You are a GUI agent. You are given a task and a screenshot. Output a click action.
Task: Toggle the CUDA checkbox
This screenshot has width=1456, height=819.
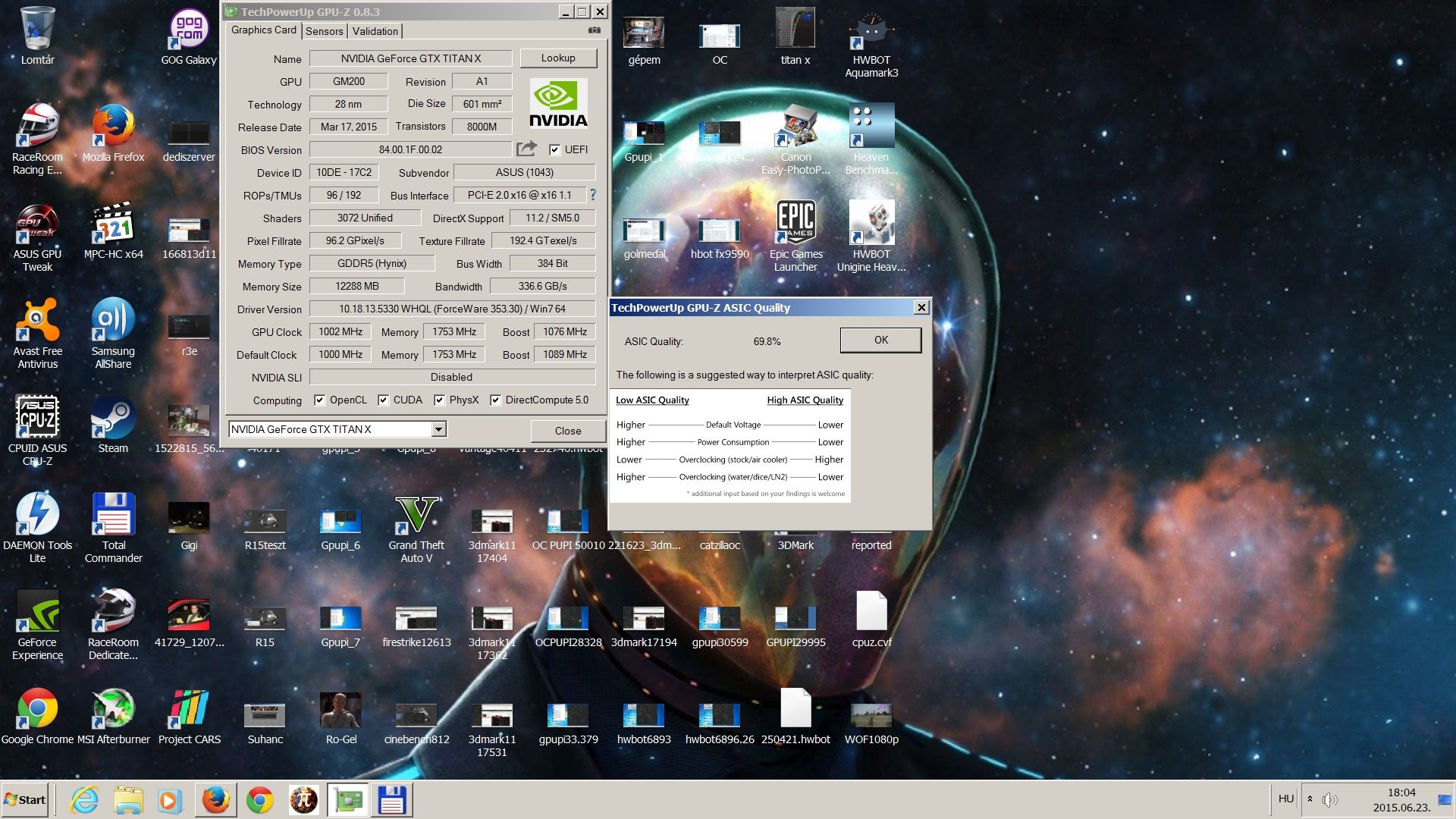point(384,400)
